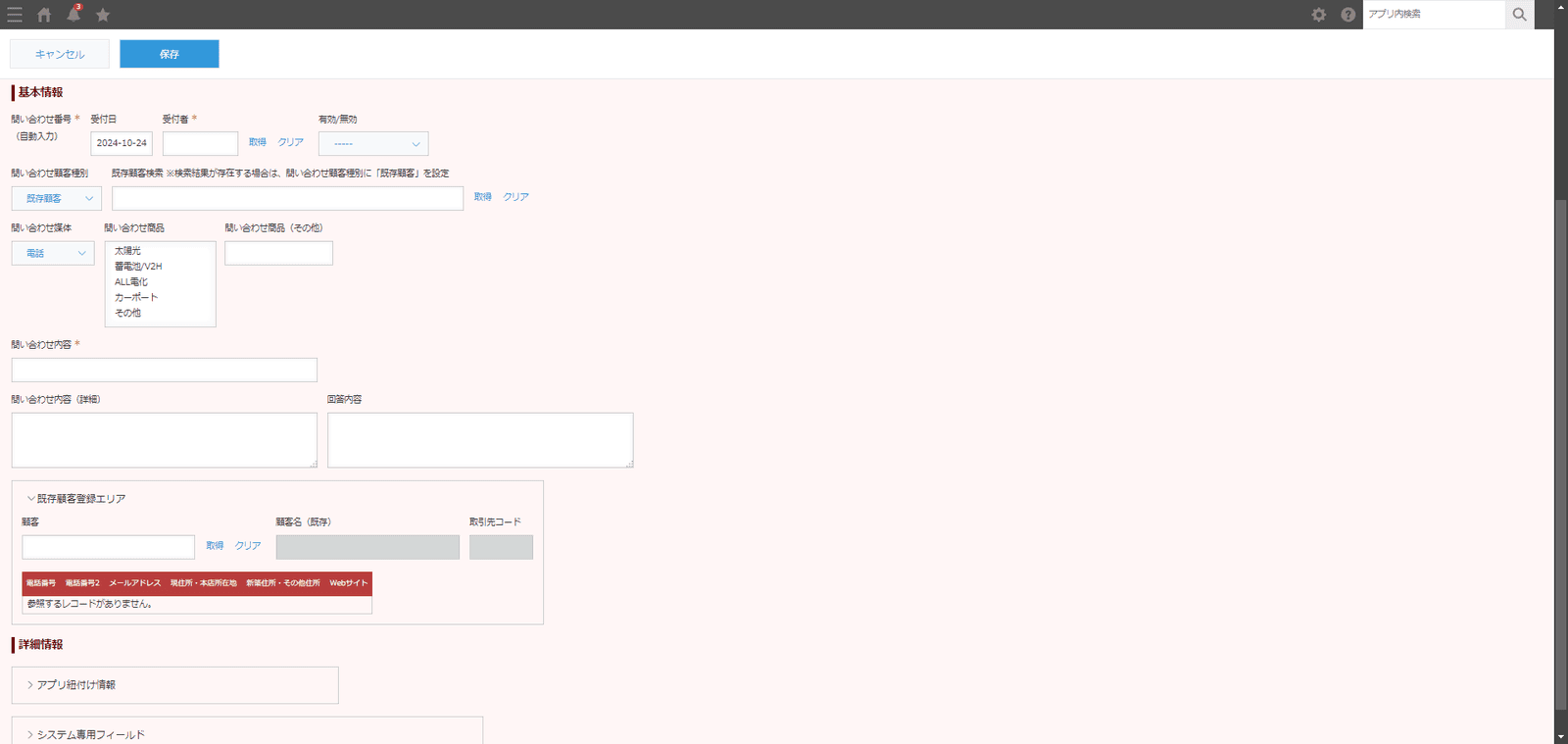Image resolution: width=1568 pixels, height=744 pixels.
Task: Open the help question mark icon
Action: [1348, 15]
